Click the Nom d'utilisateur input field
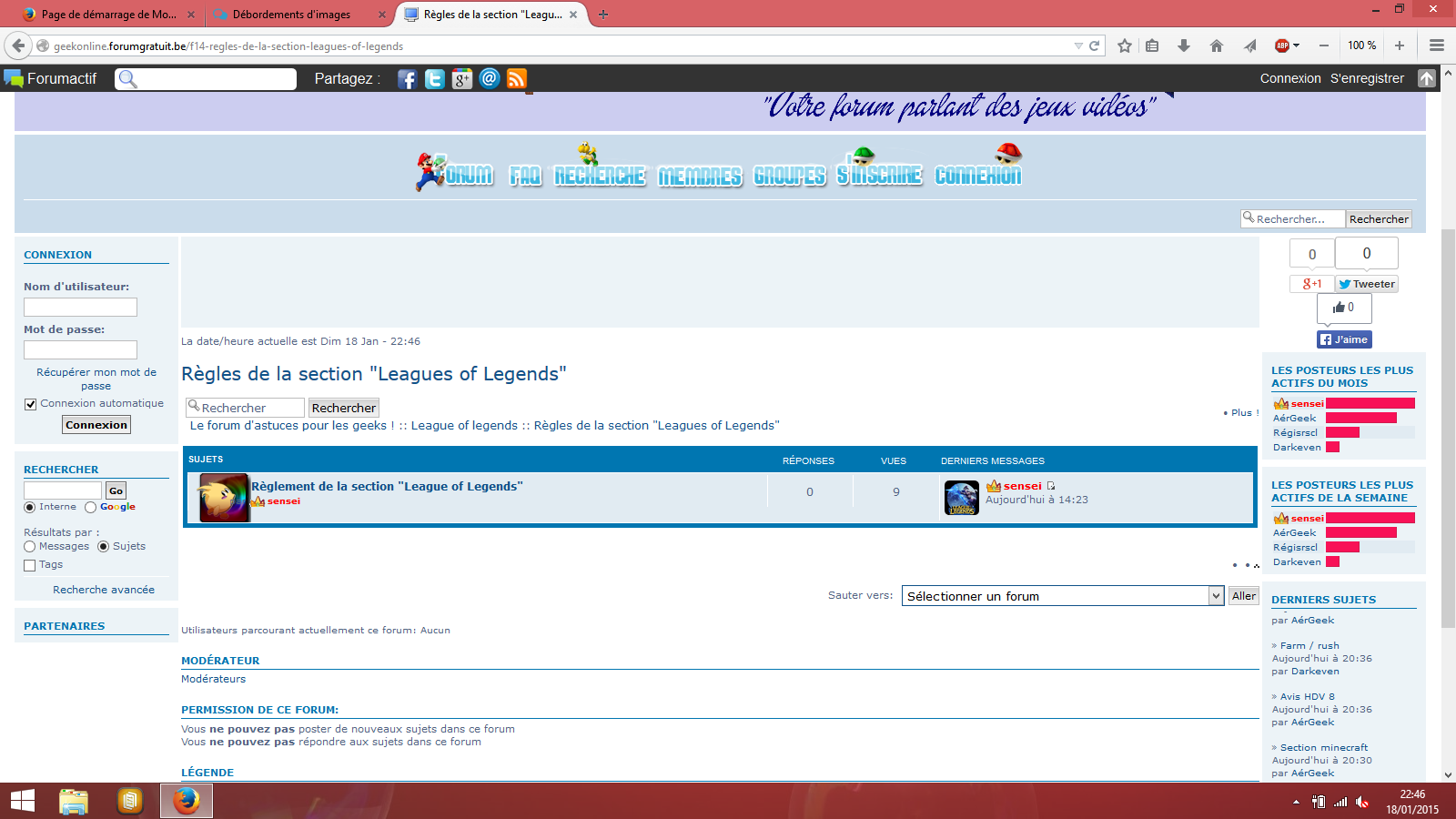 click(80, 308)
